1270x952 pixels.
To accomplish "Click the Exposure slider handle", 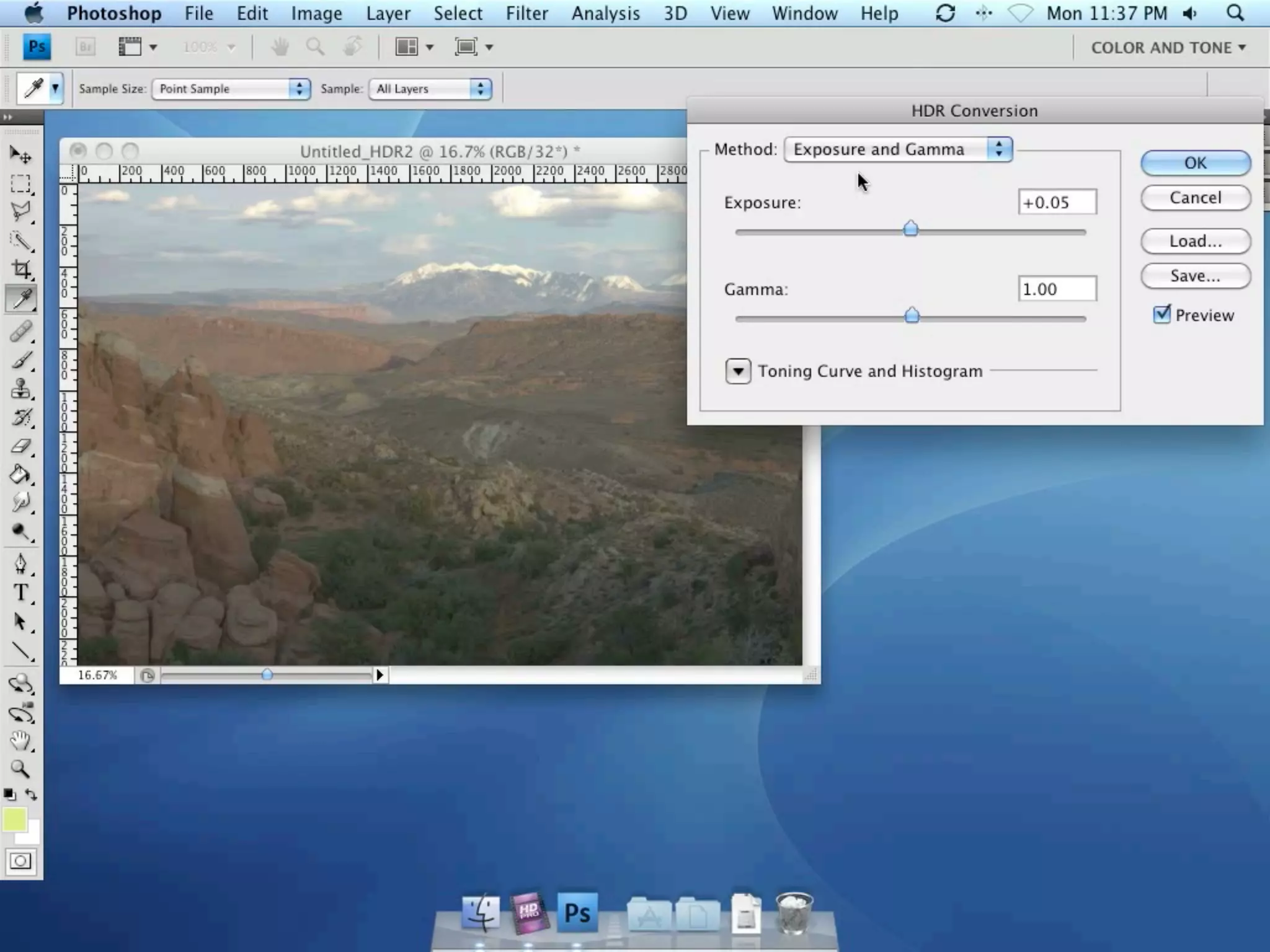I will pyautogui.click(x=910, y=229).
